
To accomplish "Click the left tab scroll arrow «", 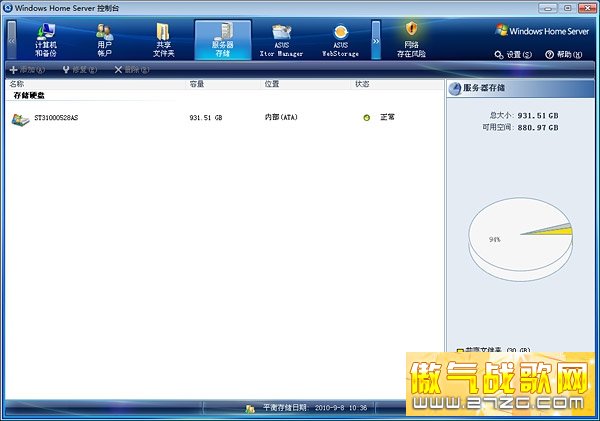I will click(x=12, y=40).
